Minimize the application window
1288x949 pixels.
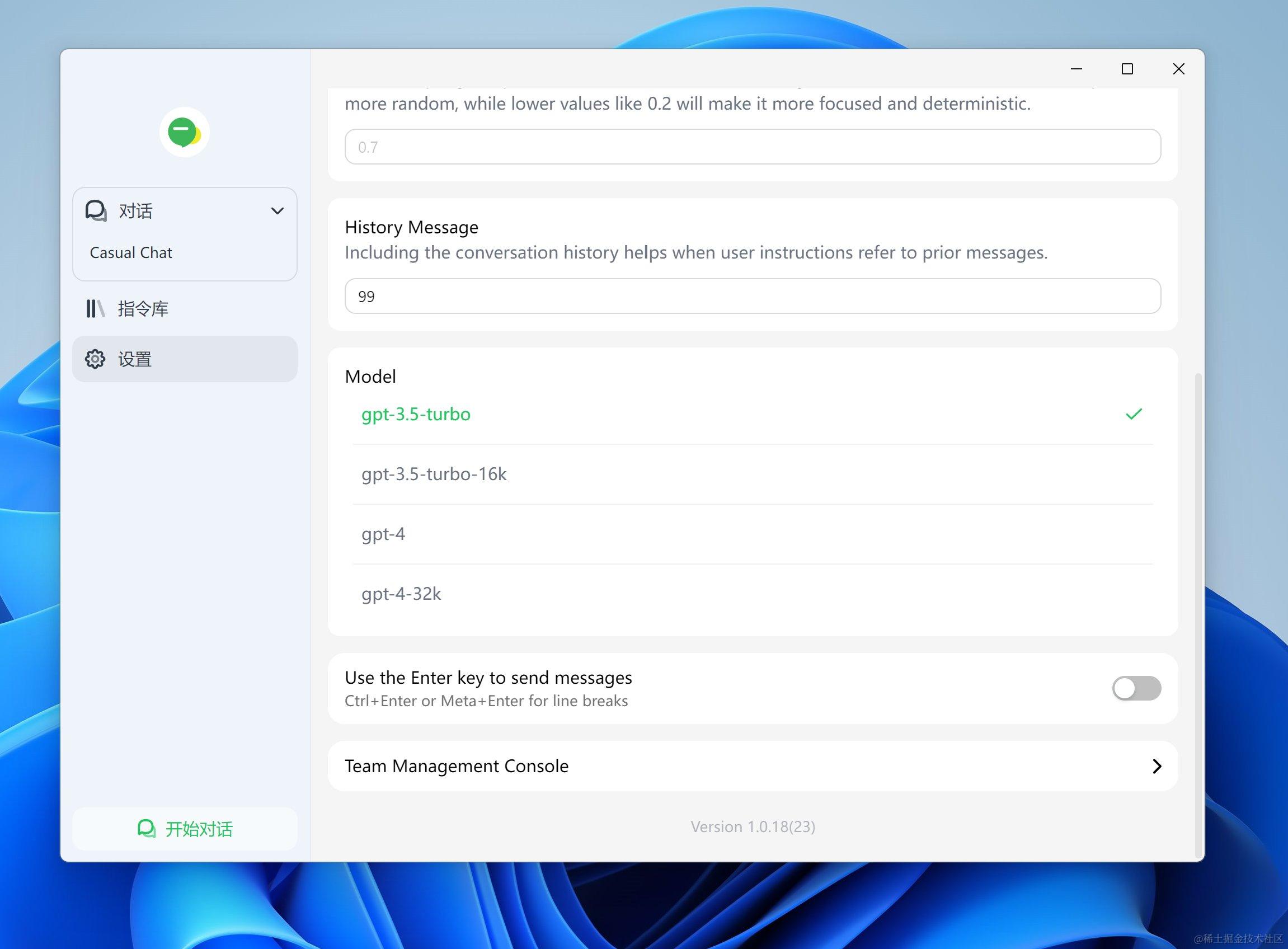click(1077, 69)
